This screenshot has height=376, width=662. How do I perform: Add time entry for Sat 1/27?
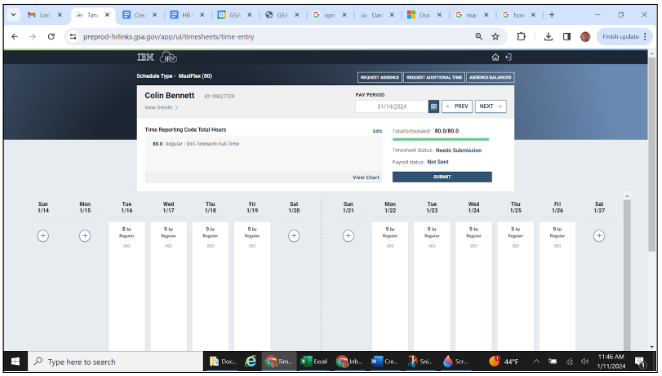coord(599,236)
